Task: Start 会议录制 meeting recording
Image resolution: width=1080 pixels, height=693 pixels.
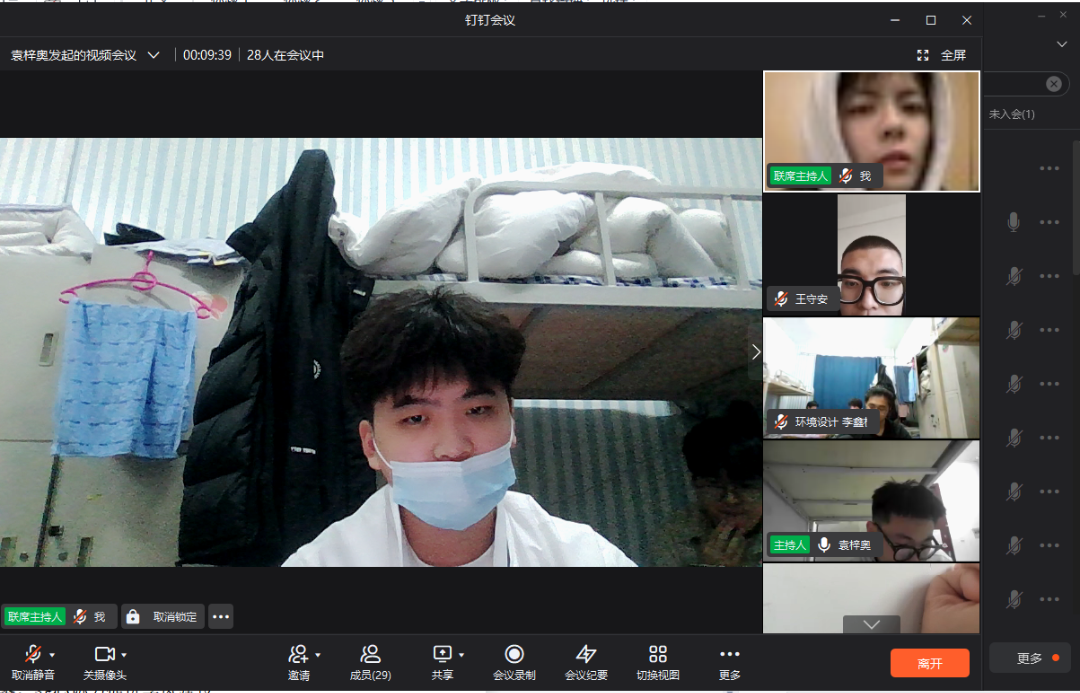Action: point(514,662)
